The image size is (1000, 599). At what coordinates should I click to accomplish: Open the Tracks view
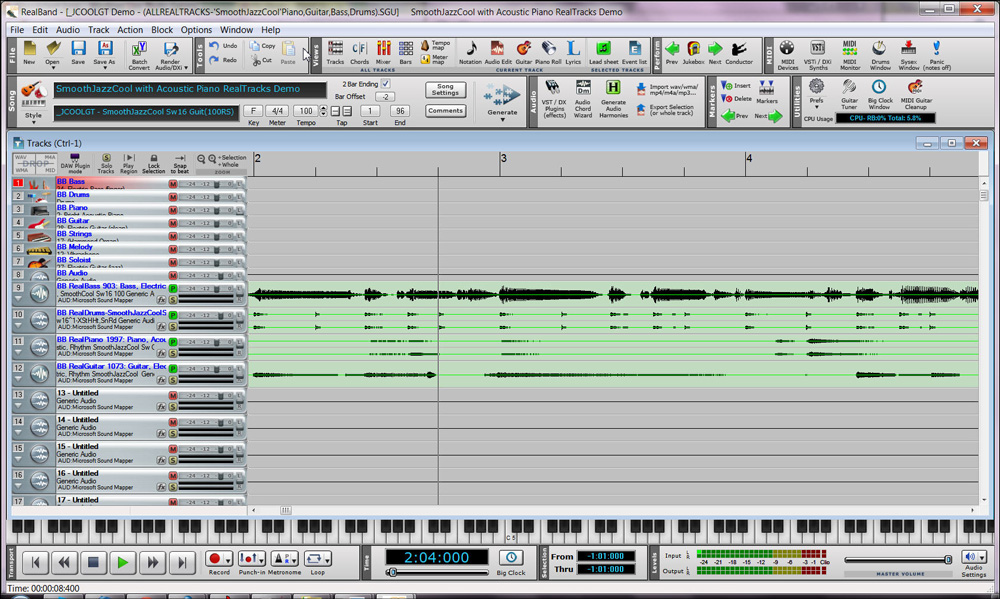pyautogui.click(x=335, y=52)
